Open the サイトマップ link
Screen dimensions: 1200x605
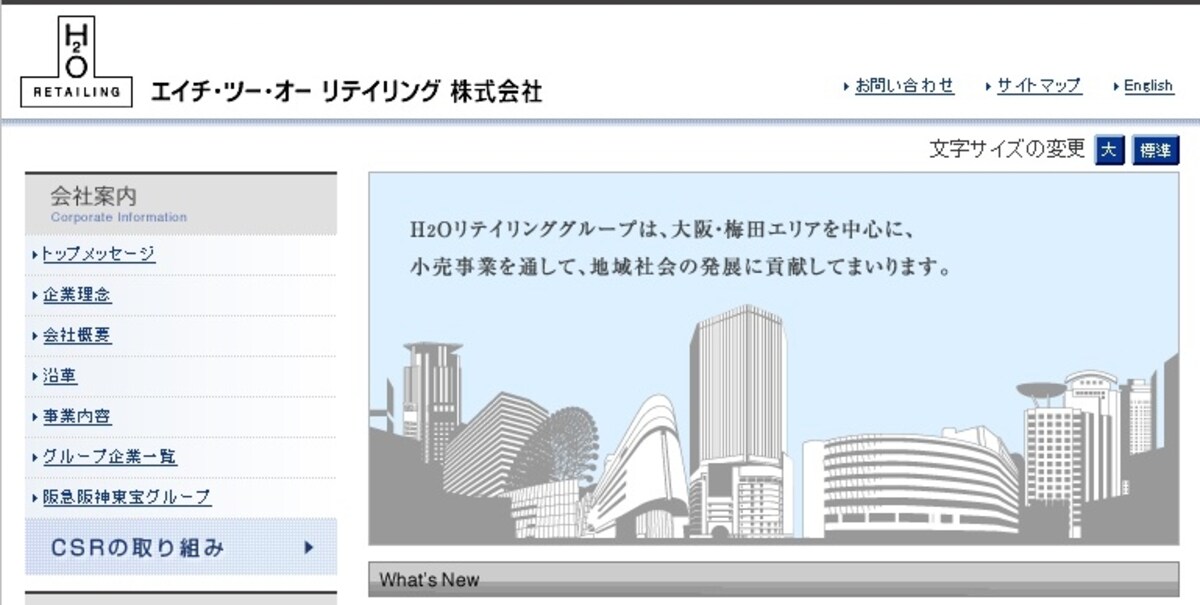1039,86
